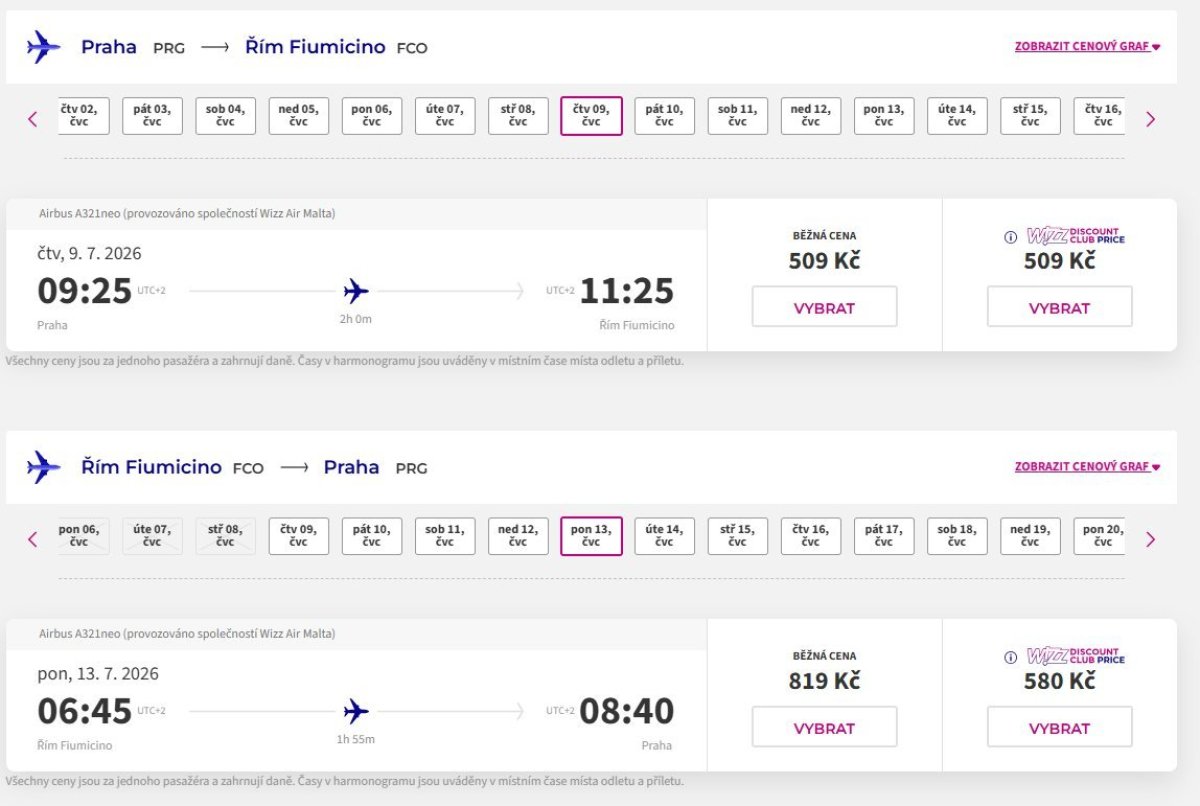
Task: Click the airplane icon beside Praha to Řím heading
Action: pos(43,47)
